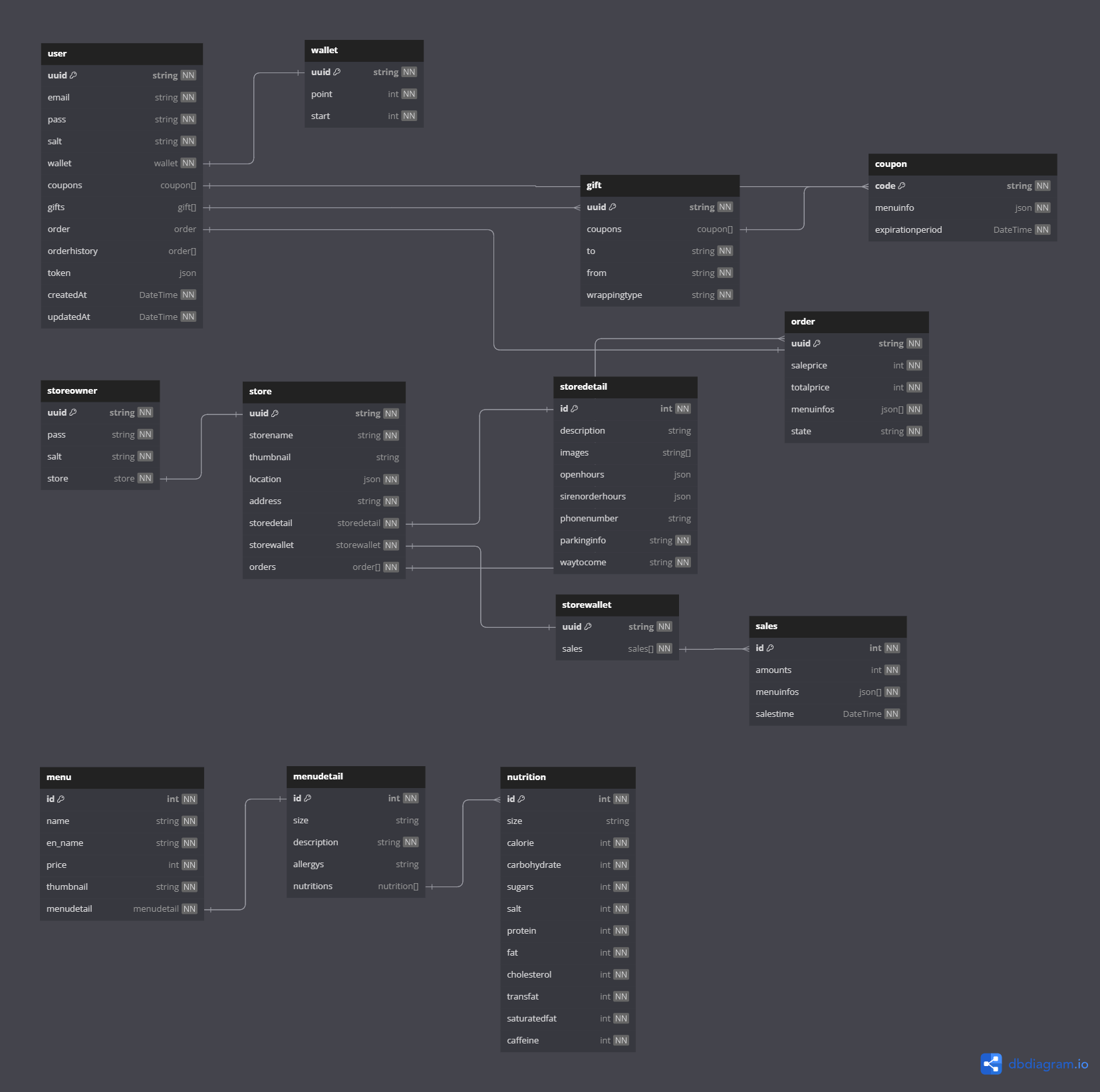Click the key icon beside order uuid
The image size is (1100, 1092).
[817, 344]
